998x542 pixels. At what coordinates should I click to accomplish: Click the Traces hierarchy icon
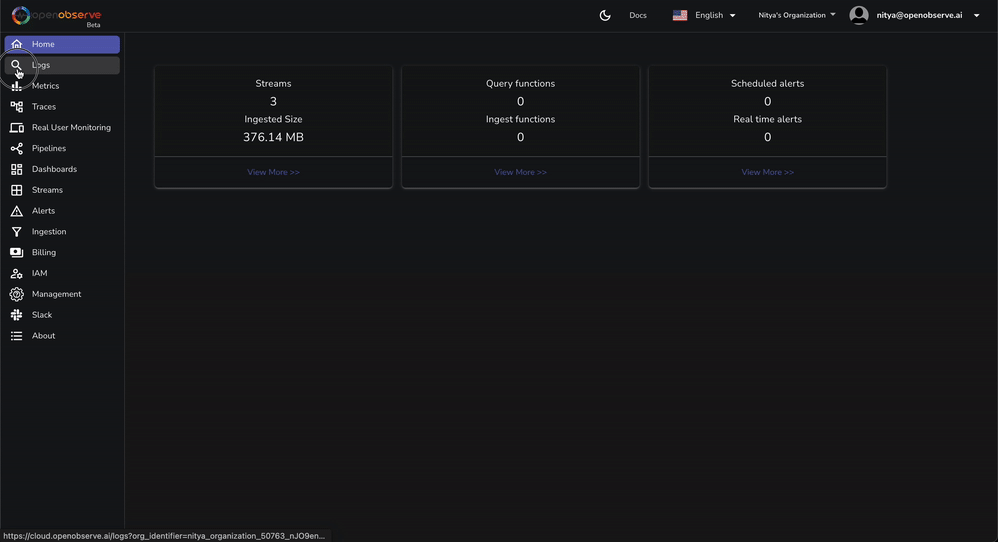point(17,107)
